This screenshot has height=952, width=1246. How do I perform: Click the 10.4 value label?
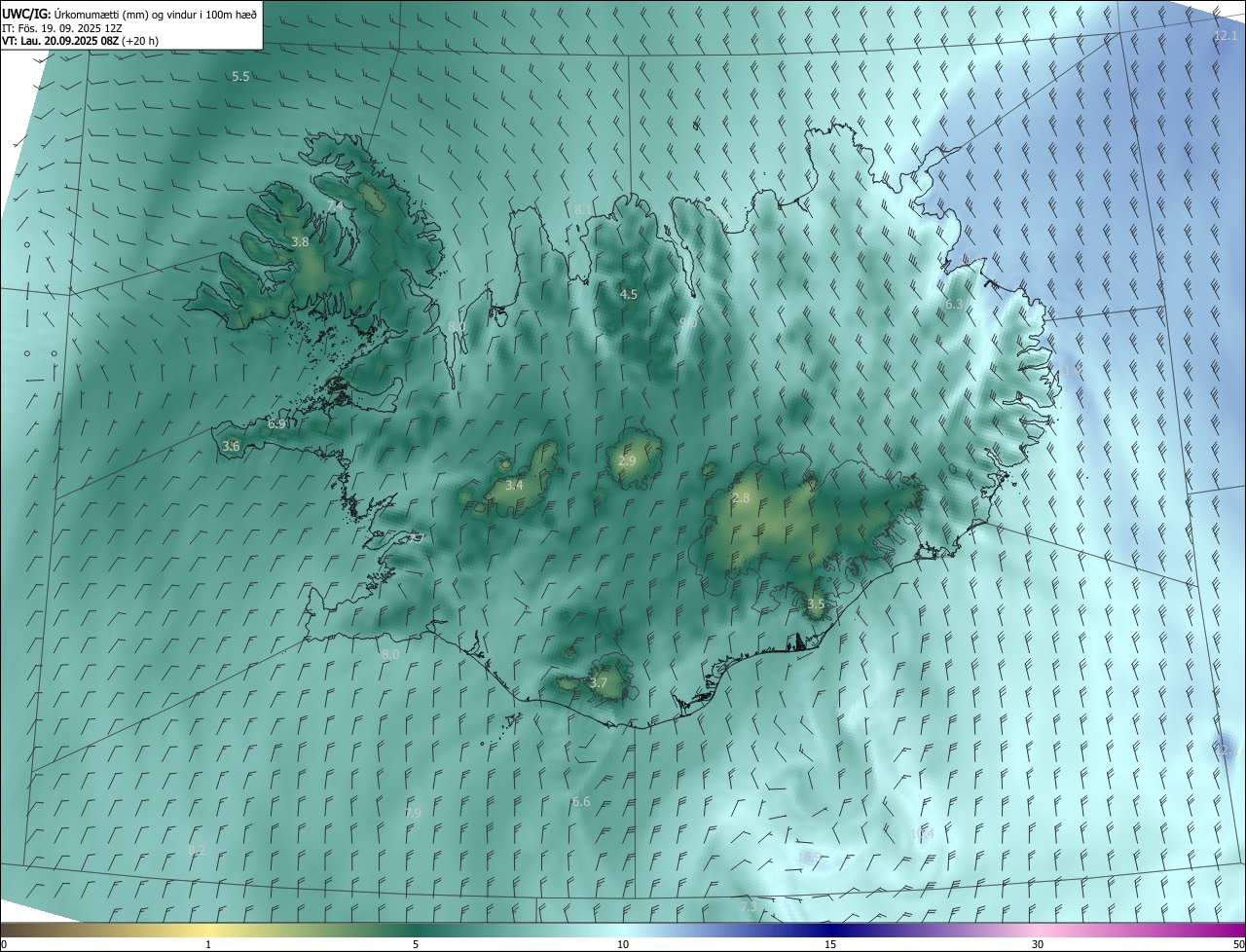tap(922, 834)
